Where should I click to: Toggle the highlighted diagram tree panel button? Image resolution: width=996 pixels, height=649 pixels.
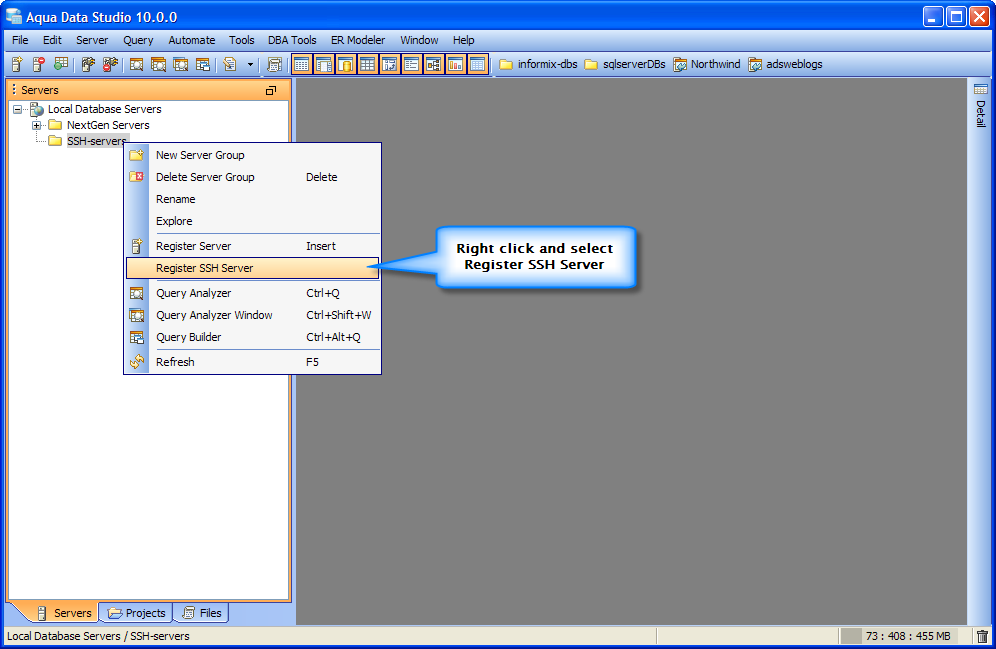(x=434, y=64)
